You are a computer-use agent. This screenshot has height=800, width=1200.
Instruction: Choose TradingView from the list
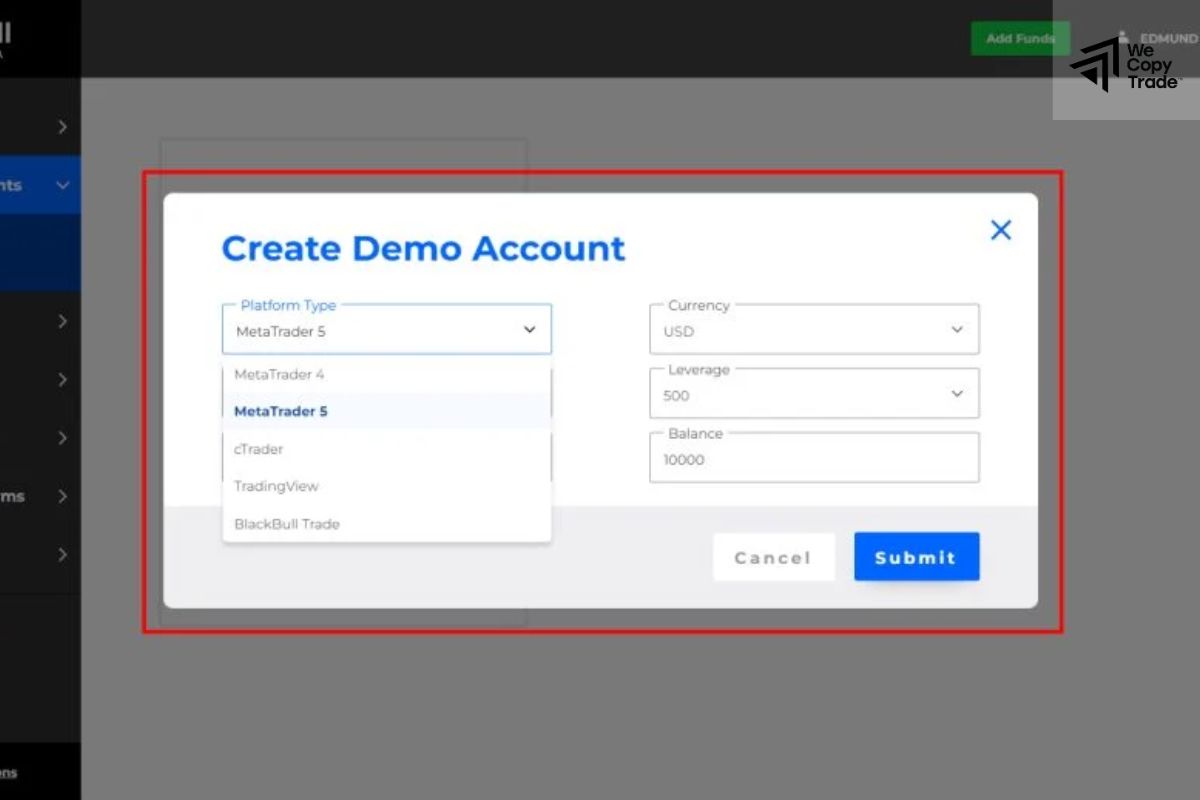tap(276, 486)
